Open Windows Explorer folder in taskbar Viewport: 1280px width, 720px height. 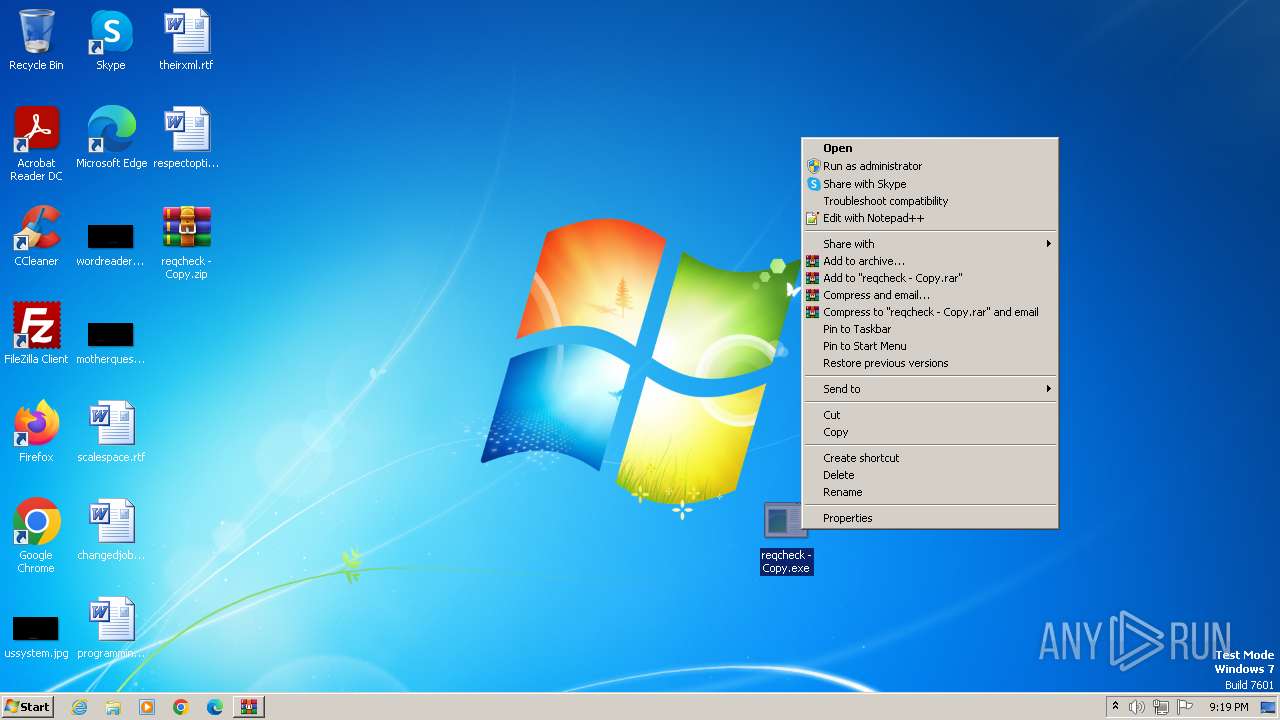113,707
